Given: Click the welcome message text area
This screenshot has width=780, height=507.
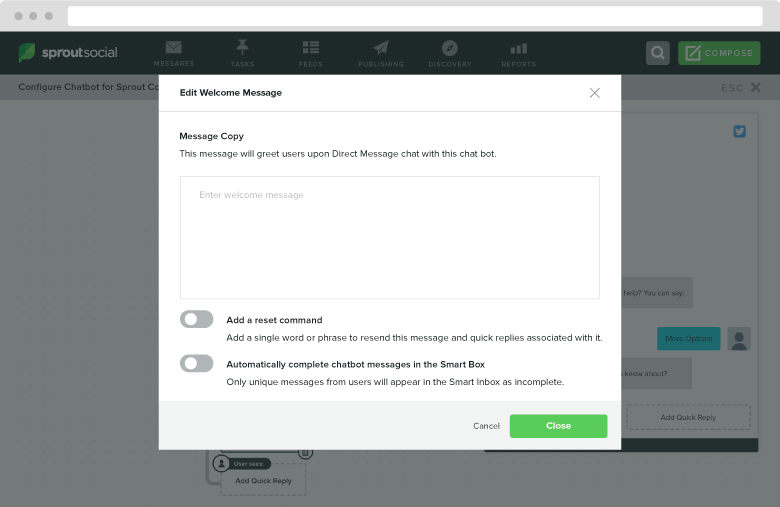Looking at the screenshot, I should click(390, 237).
